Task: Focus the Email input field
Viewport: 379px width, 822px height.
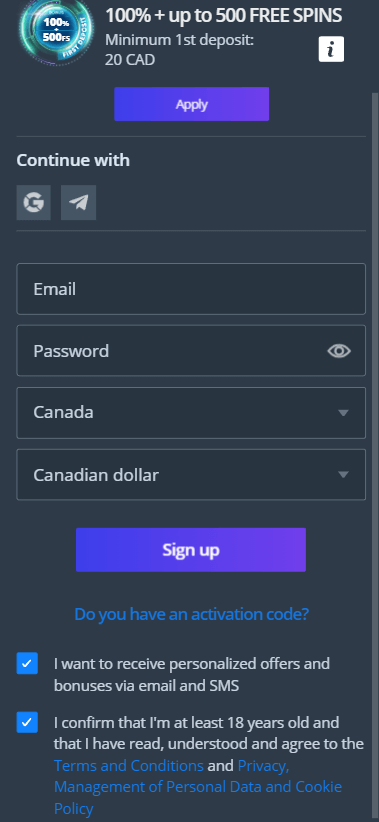Action: (191, 289)
